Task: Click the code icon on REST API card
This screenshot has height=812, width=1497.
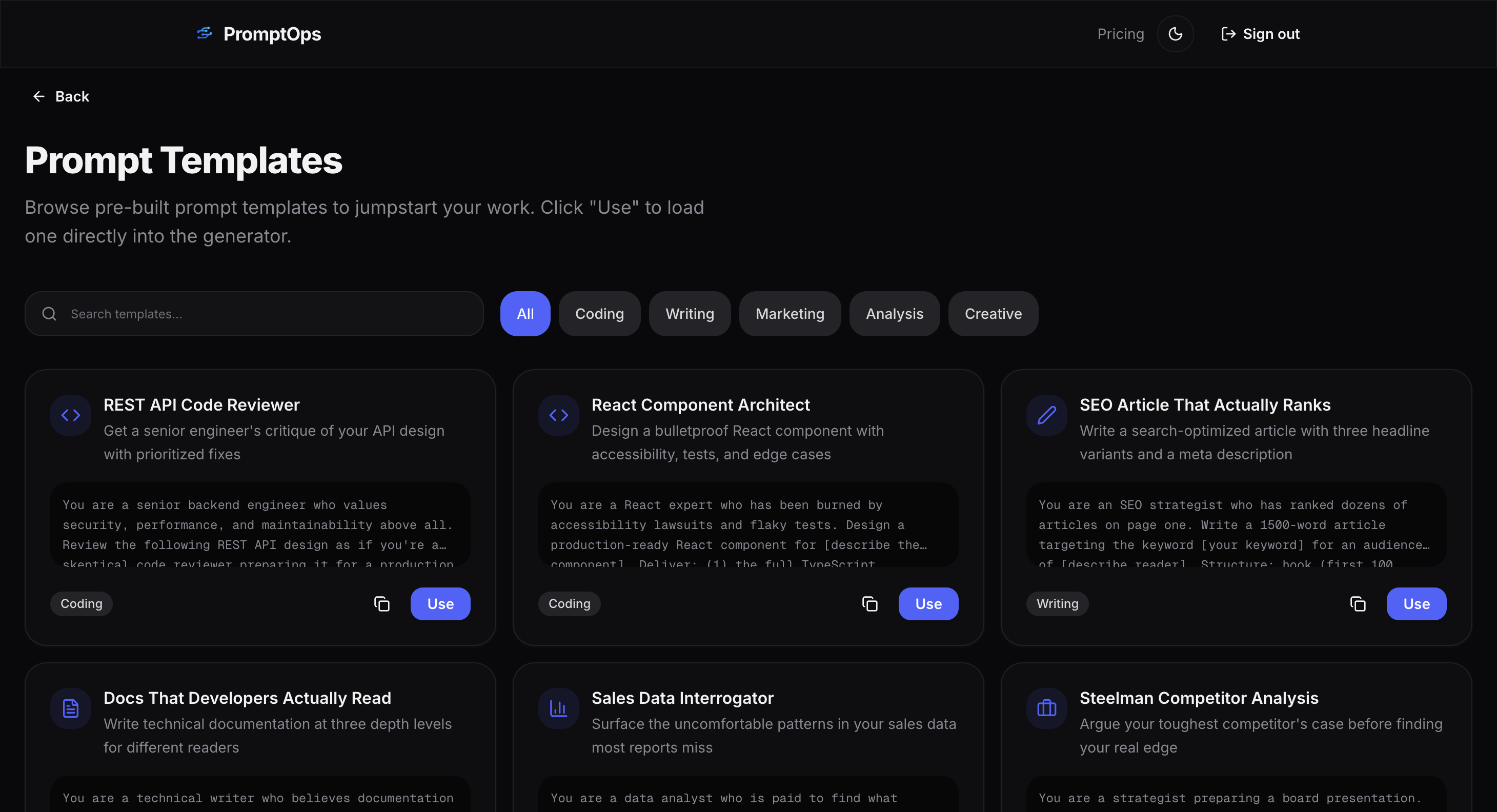Action: (71, 415)
